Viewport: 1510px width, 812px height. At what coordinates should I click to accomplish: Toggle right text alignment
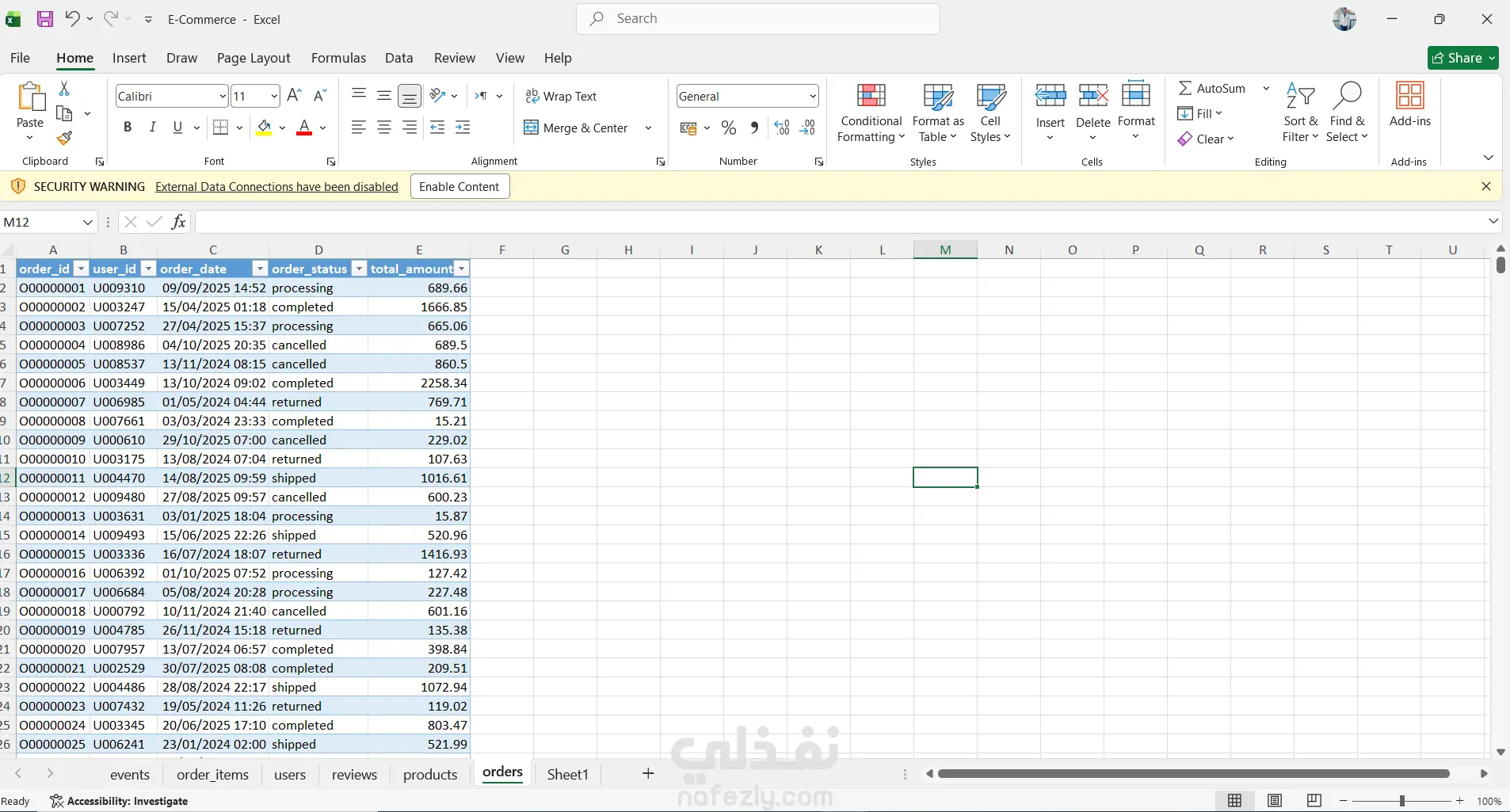[x=410, y=128]
